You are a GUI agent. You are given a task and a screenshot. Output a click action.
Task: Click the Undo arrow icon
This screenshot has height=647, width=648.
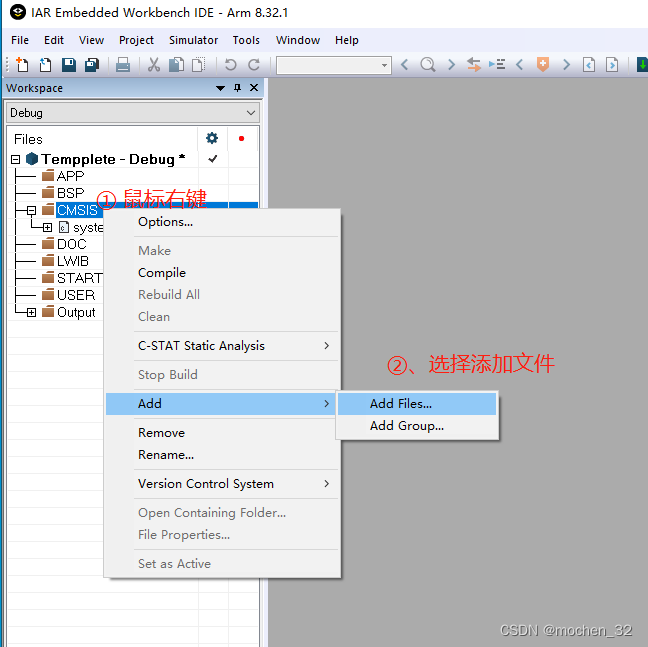point(231,65)
